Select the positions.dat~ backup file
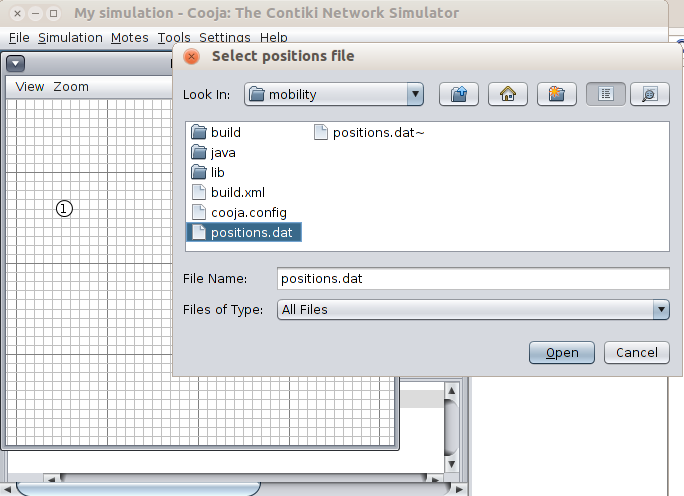Screen dimensions: 684x496 pyautogui.click(x=378, y=132)
